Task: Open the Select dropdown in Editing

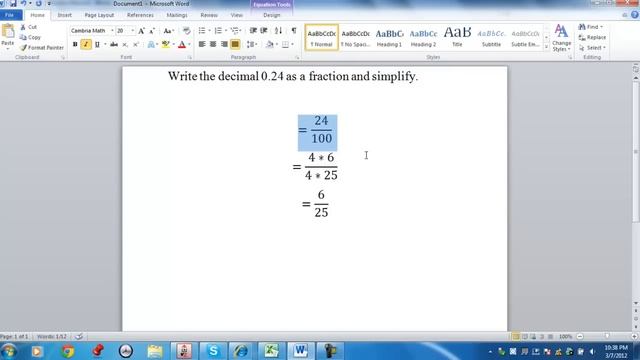Action: point(592,48)
